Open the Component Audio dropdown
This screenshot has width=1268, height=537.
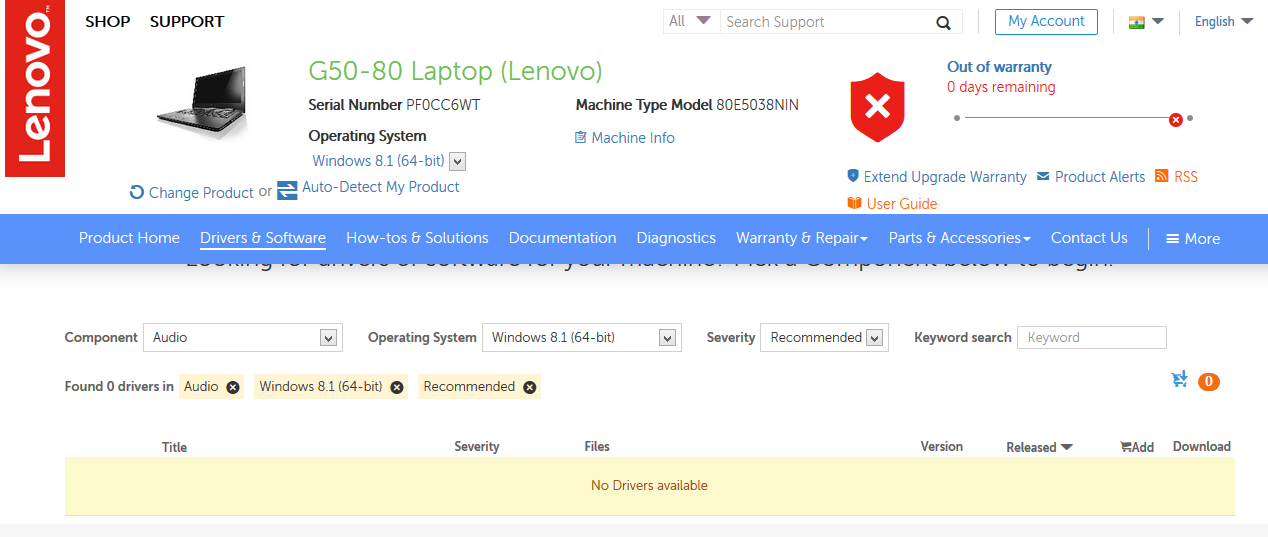tap(243, 338)
